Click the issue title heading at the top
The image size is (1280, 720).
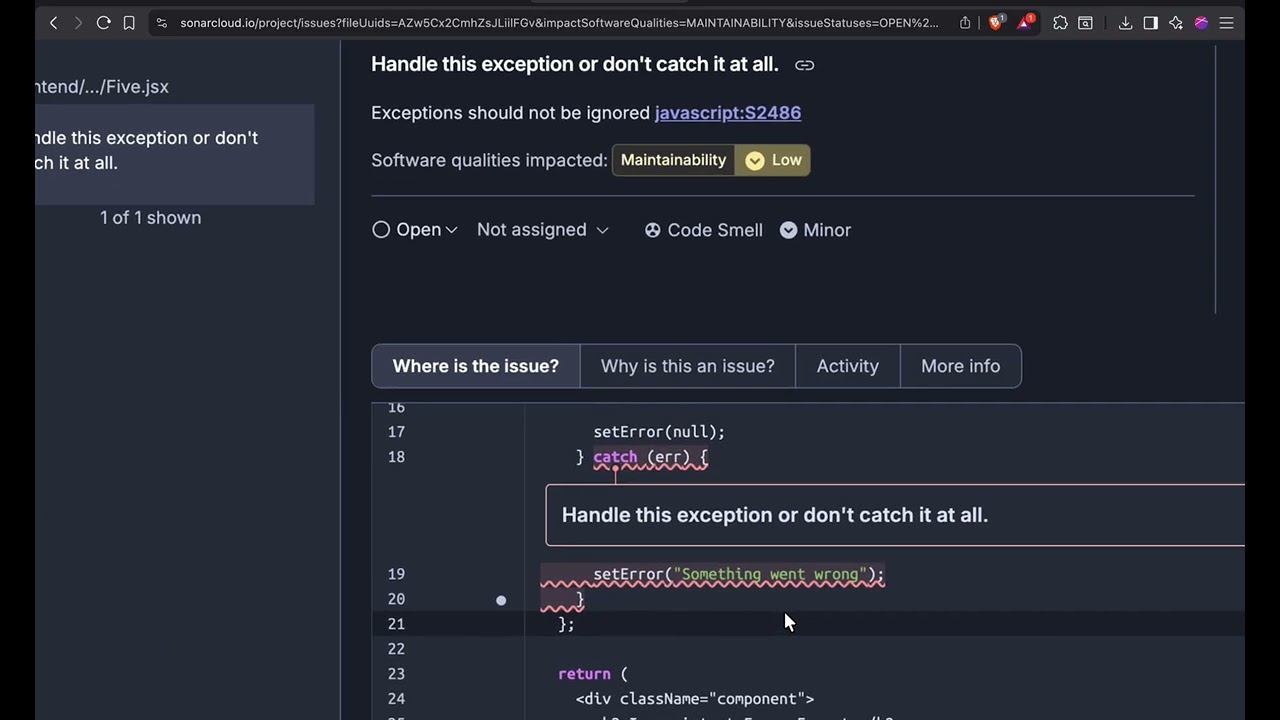tap(575, 64)
